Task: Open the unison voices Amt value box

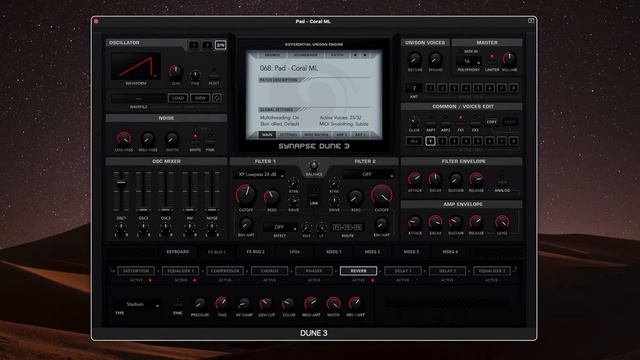Action: tap(414, 88)
